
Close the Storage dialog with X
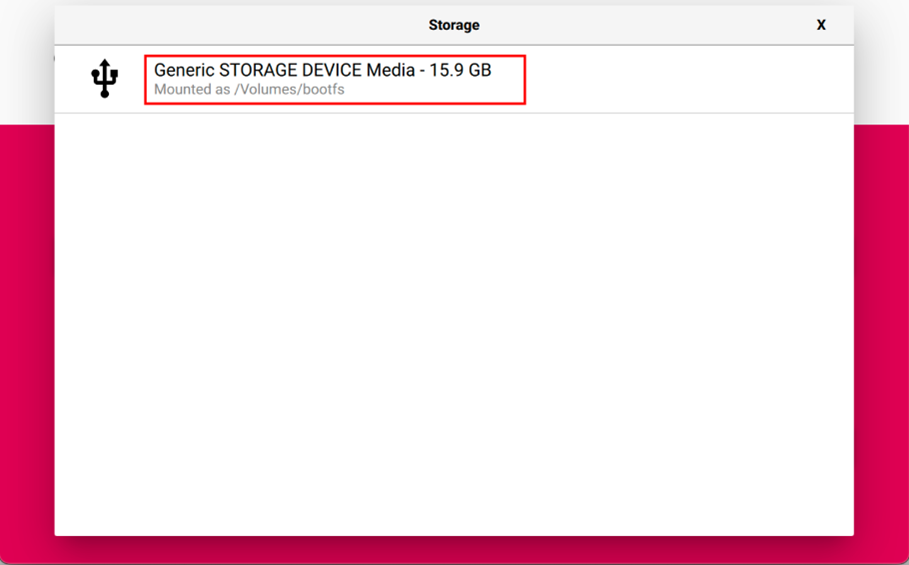[821, 25]
